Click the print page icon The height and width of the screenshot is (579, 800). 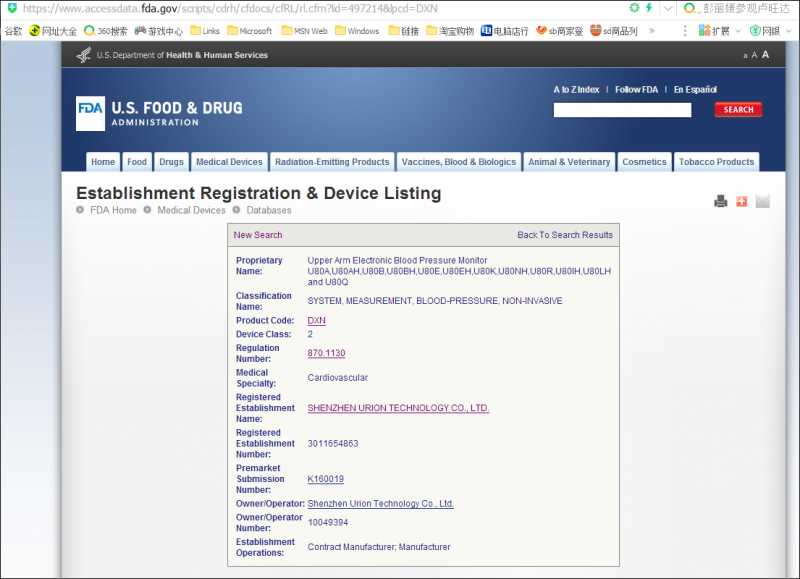tap(720, 202)
